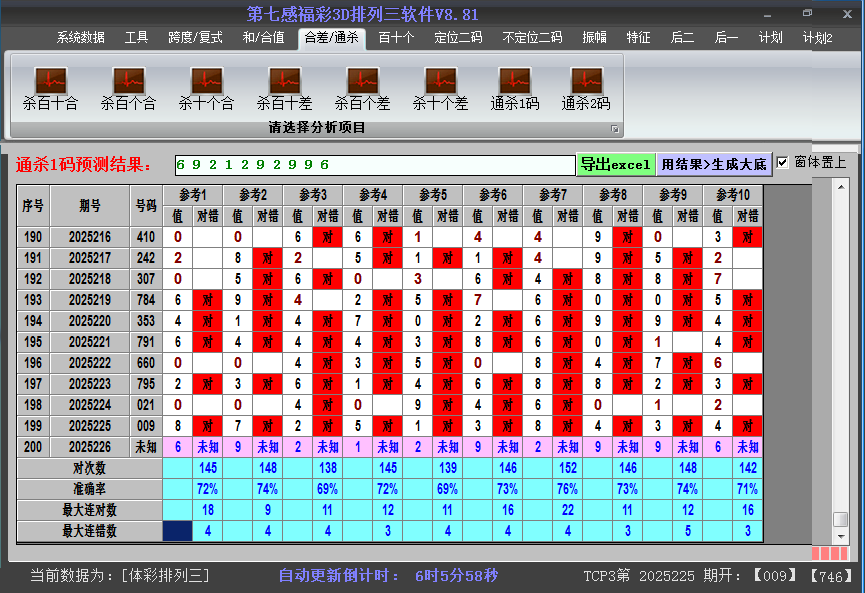The image size is (865, 593).
Task: Click the 用结果>生成大底 button
Action: 714,164
